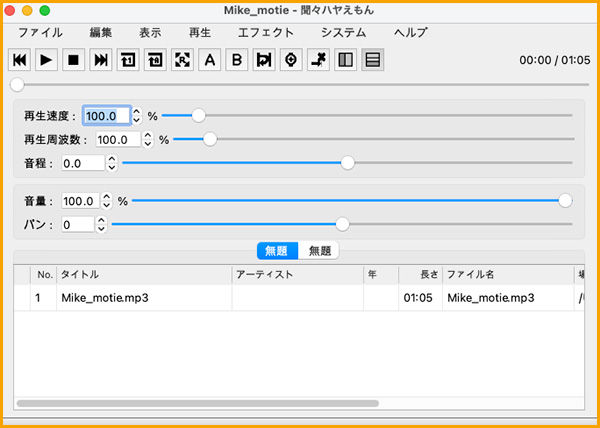Image resolution: width=600 pixels, height=428 pixels.
Task: Click the 再生周波数 value input field
Action: coord(118,140)
